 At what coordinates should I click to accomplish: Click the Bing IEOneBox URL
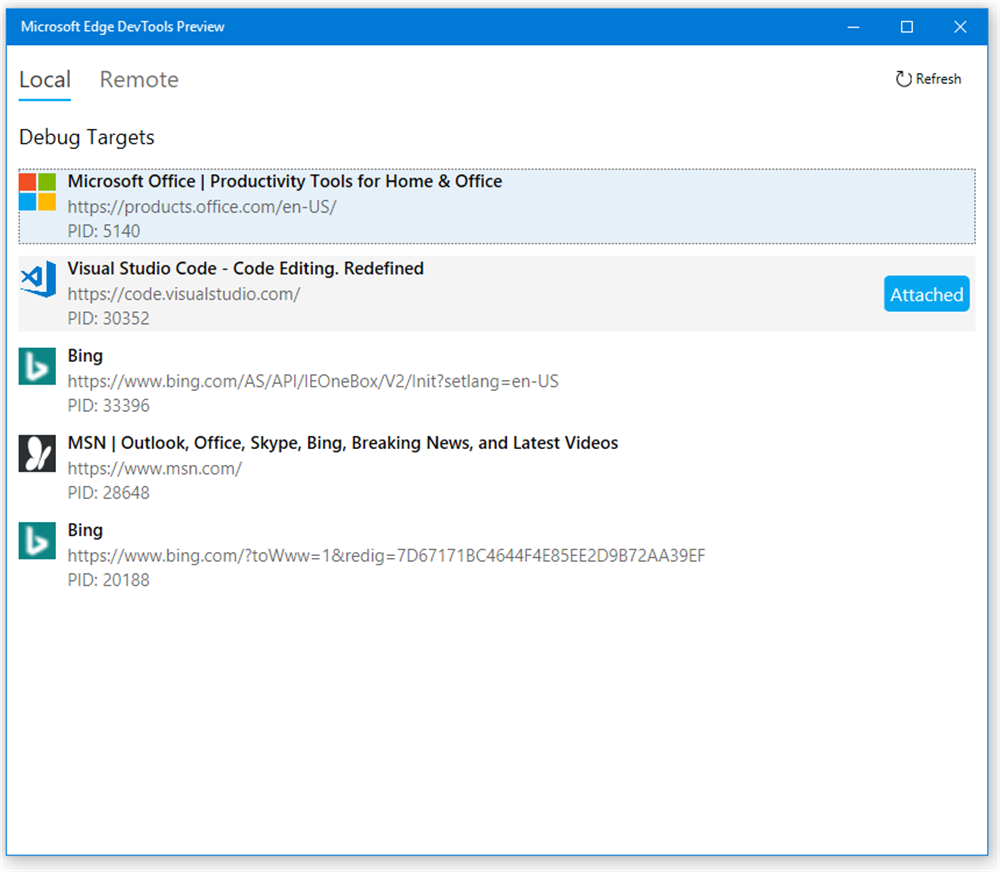tap(313, 381)
